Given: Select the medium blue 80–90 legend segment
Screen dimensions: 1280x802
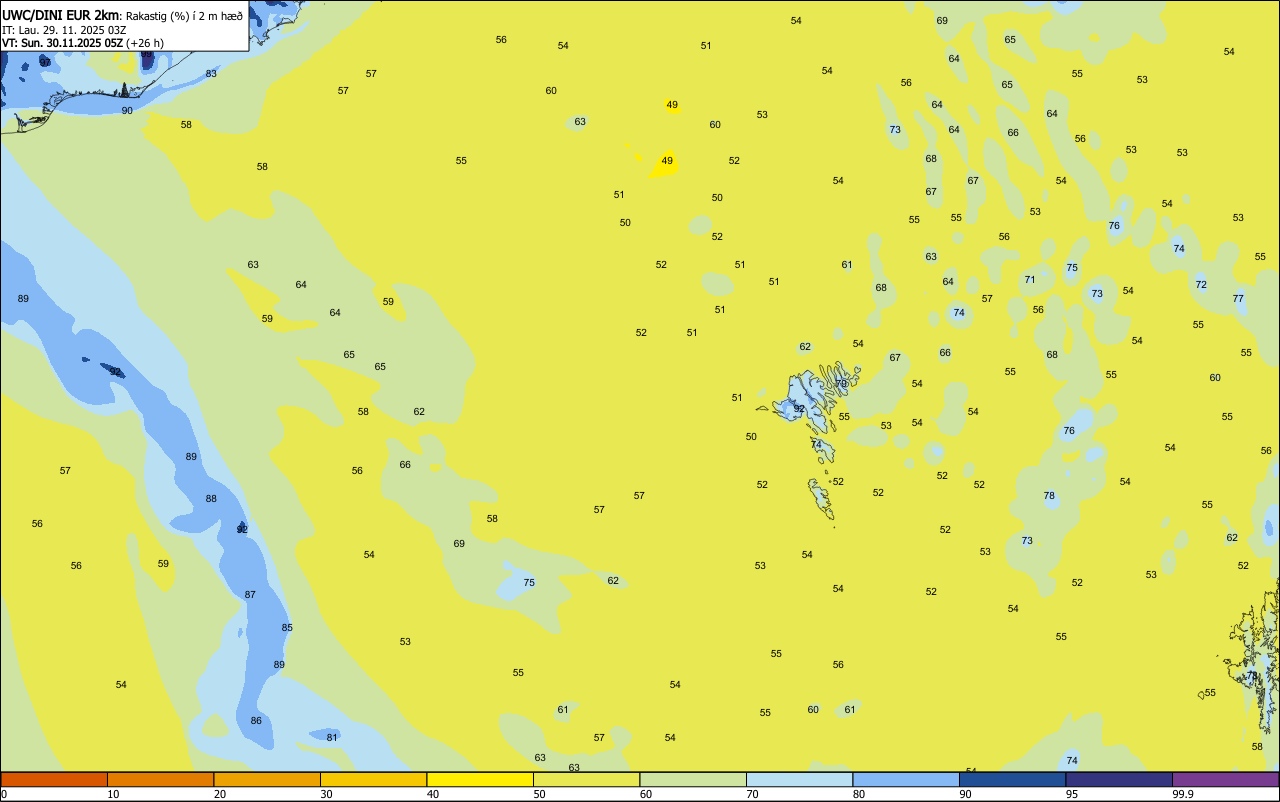Looking at the screenshot, I should tap(906, 779).
